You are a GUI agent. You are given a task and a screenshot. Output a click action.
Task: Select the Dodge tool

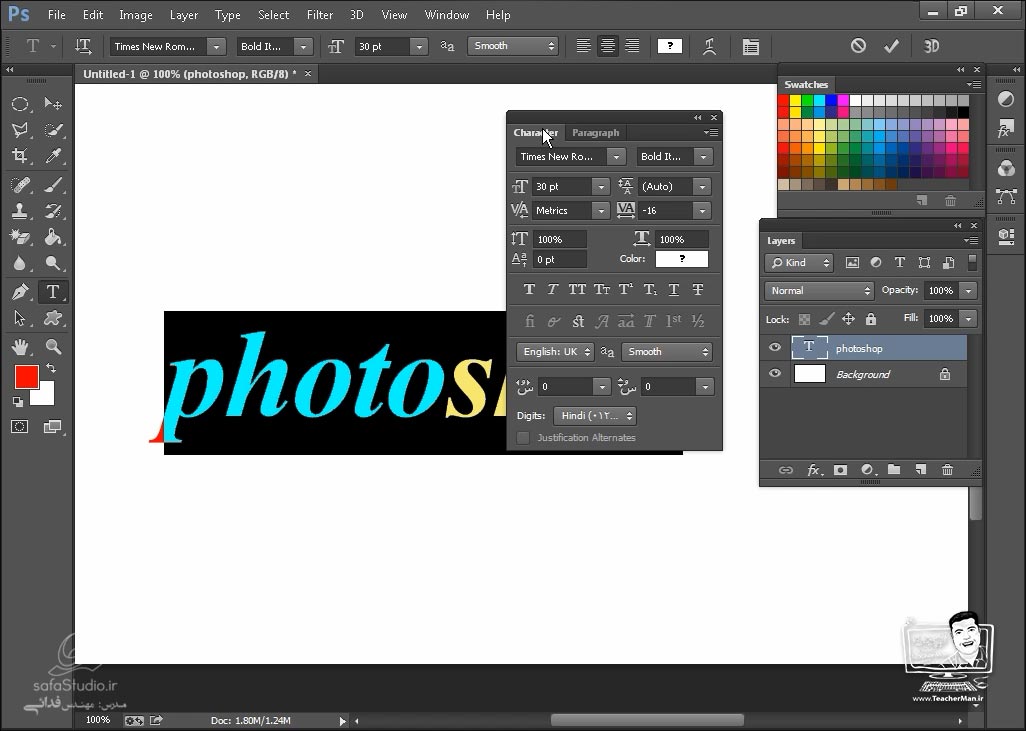(53, 263)
